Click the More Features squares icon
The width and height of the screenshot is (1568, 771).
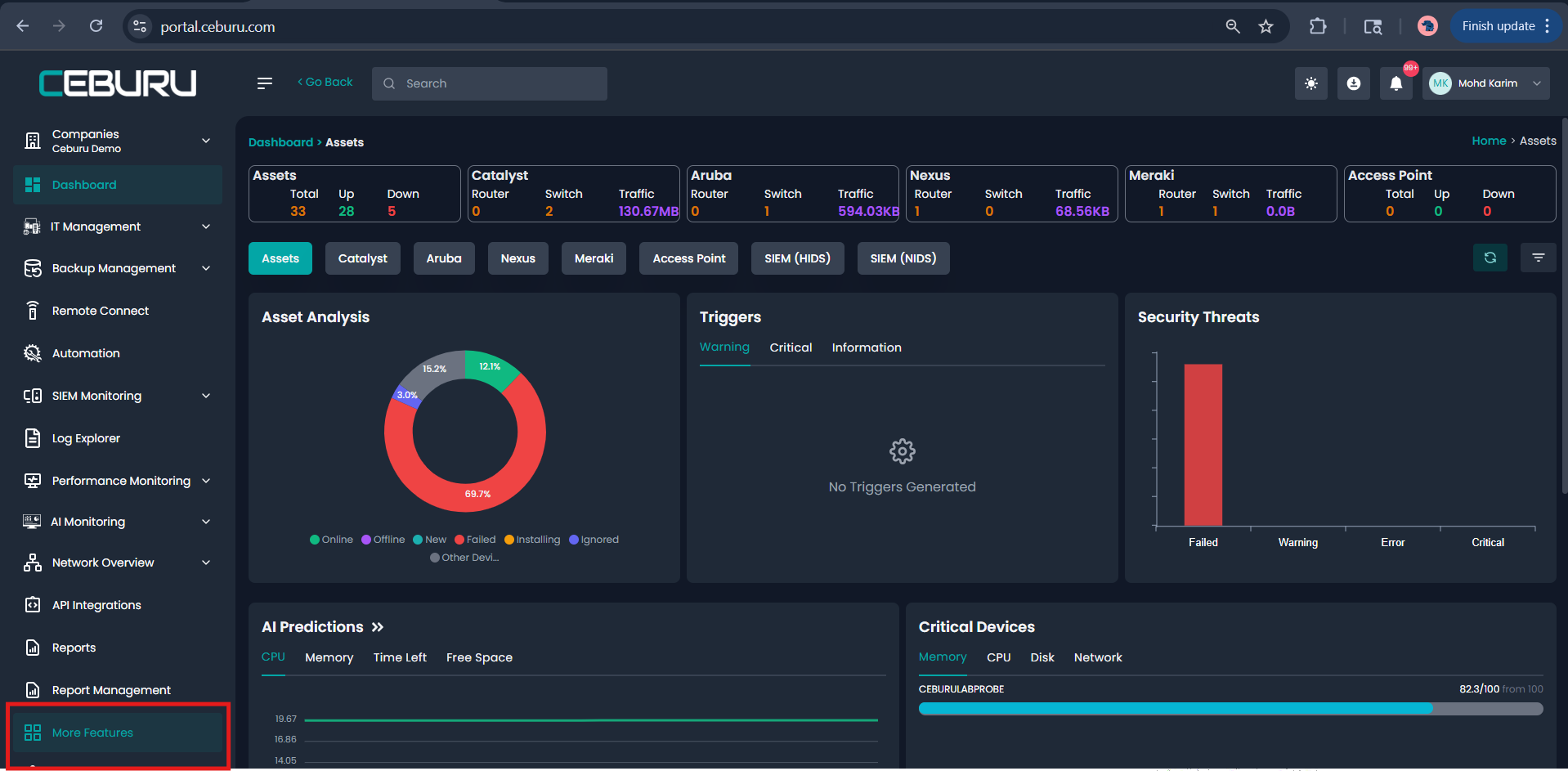[x=33, y=733]
